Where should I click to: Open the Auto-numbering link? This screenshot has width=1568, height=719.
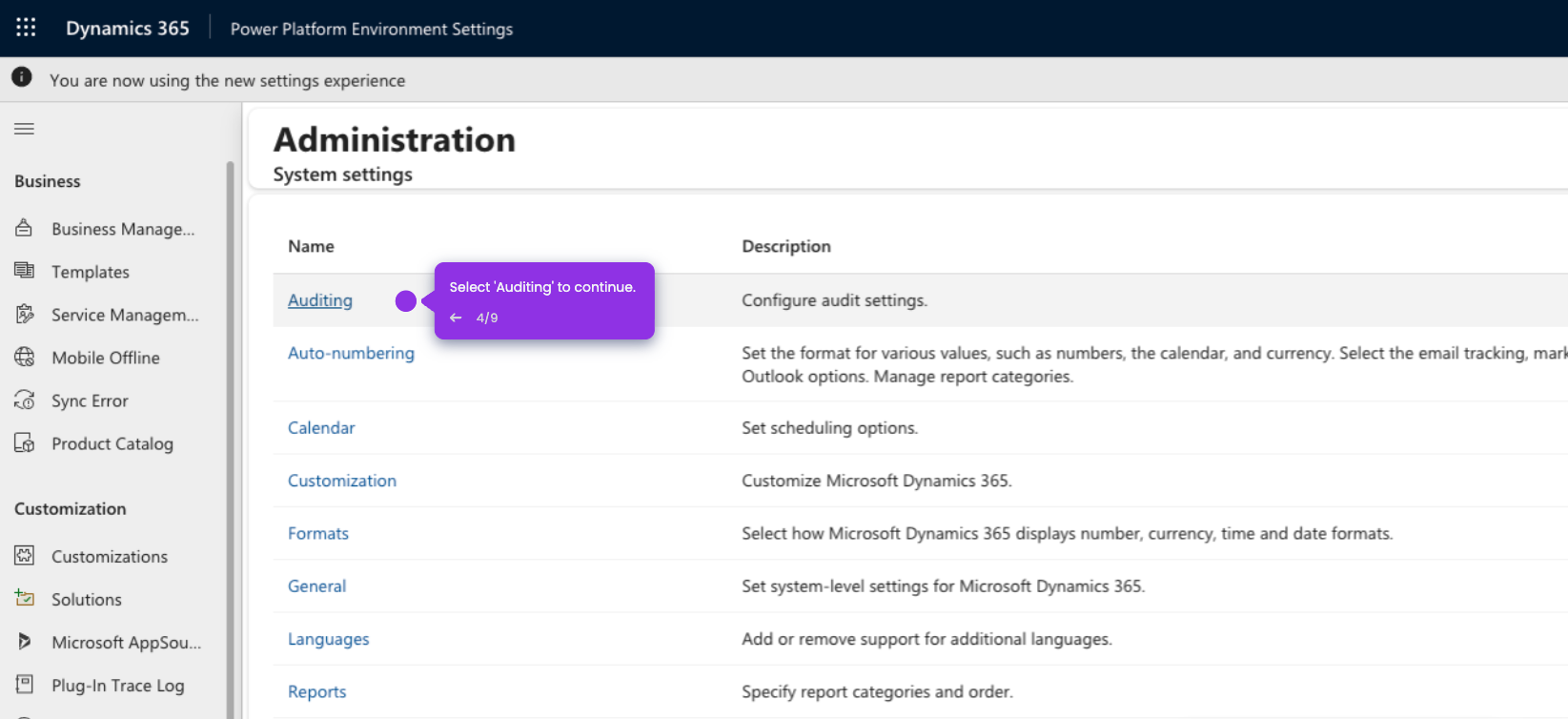[x=351, y=353]
